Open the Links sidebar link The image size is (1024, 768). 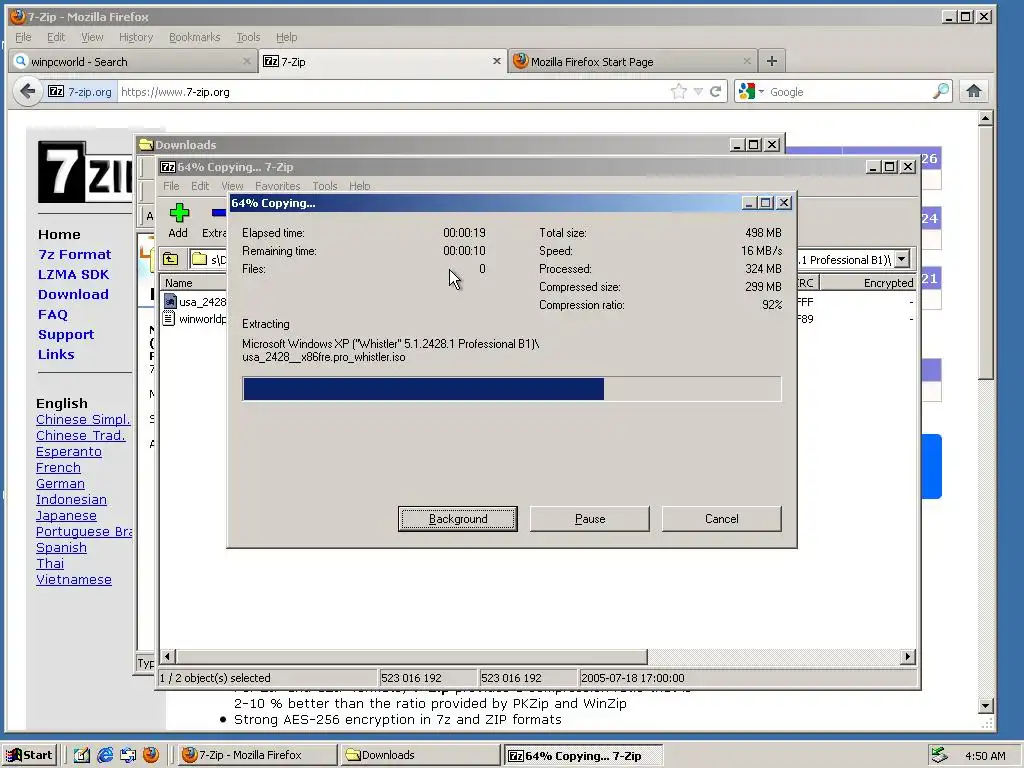(56, 355)
